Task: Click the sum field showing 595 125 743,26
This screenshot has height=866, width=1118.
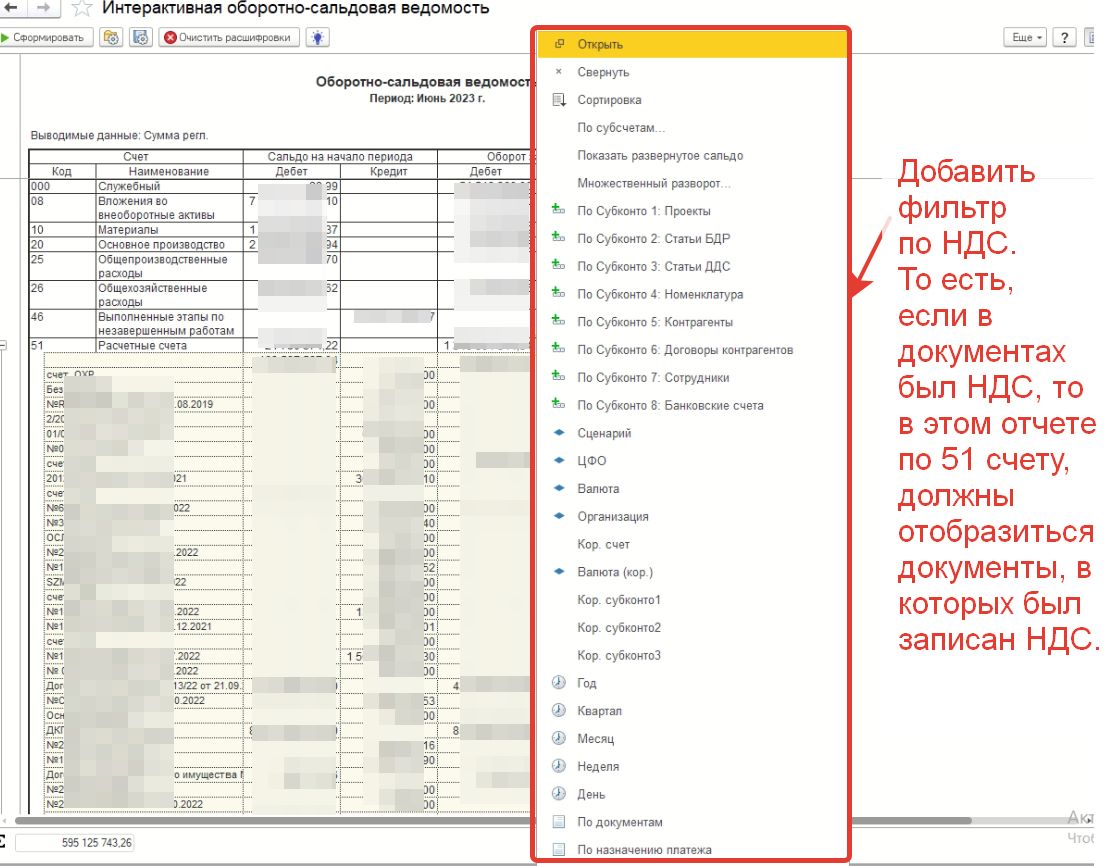Action: pyautogui.click(x=75, y=843)
